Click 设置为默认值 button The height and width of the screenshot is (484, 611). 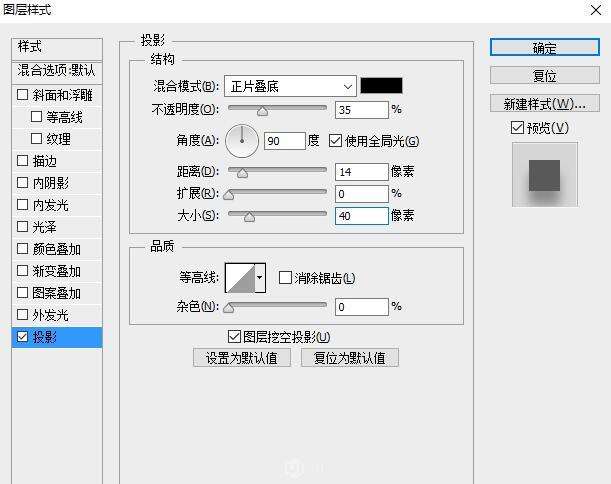click(x=242, y=358)
